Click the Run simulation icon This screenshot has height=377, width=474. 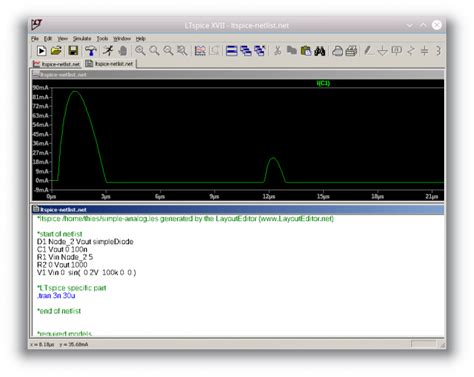pyautogui.click(x=41, y=51)
